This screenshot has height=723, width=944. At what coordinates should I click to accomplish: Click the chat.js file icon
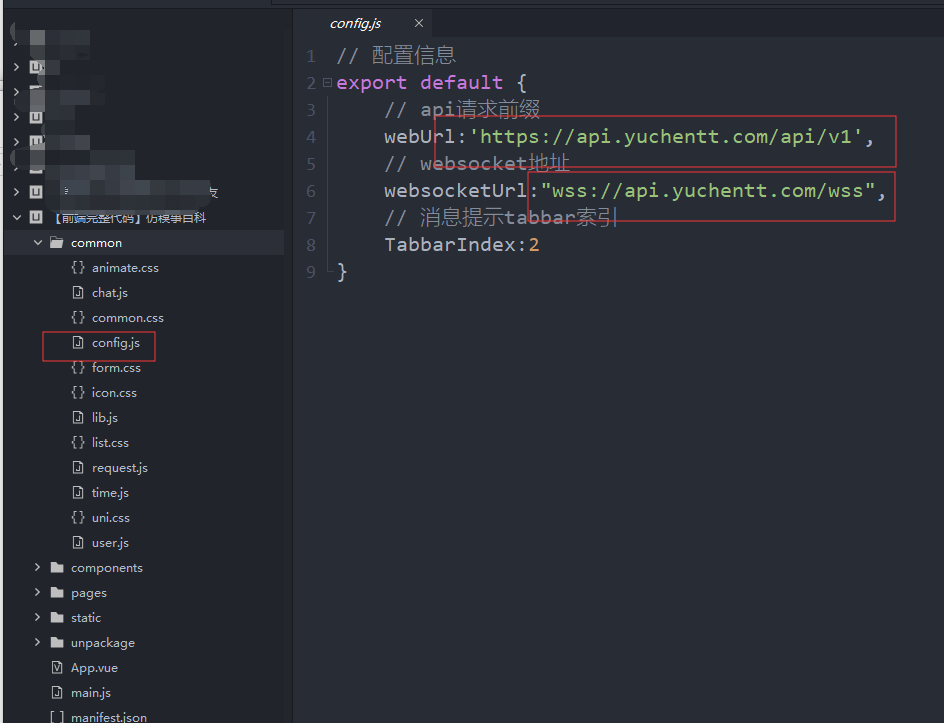[78, 292]
